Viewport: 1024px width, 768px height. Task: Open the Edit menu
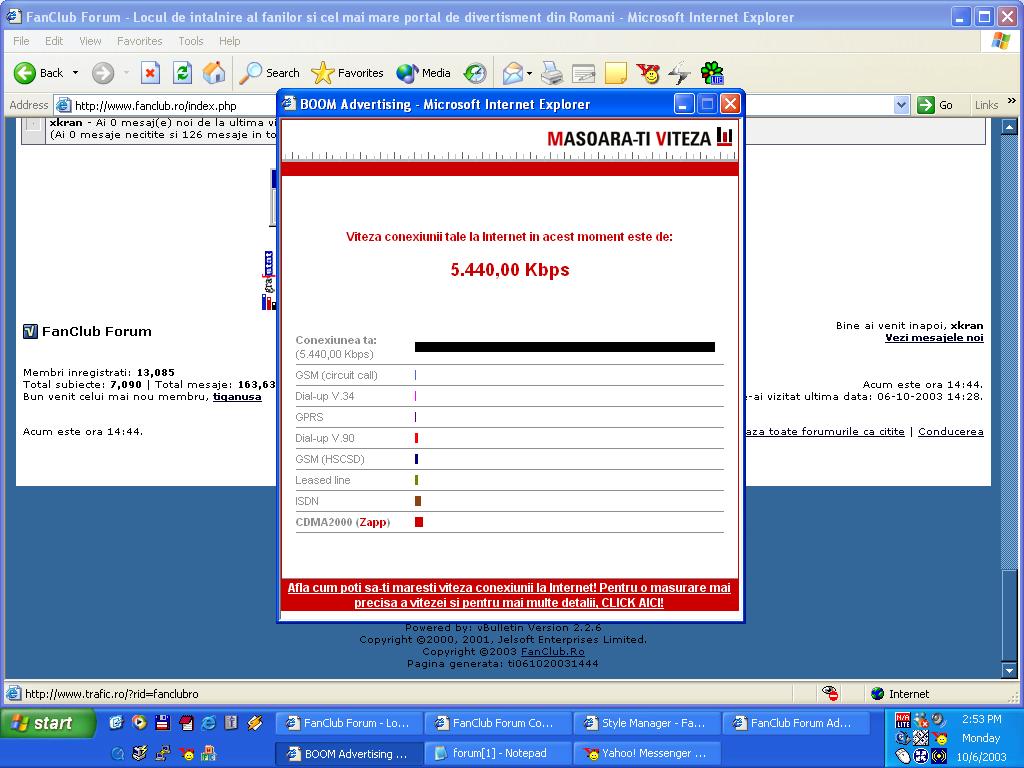(54, 41)
